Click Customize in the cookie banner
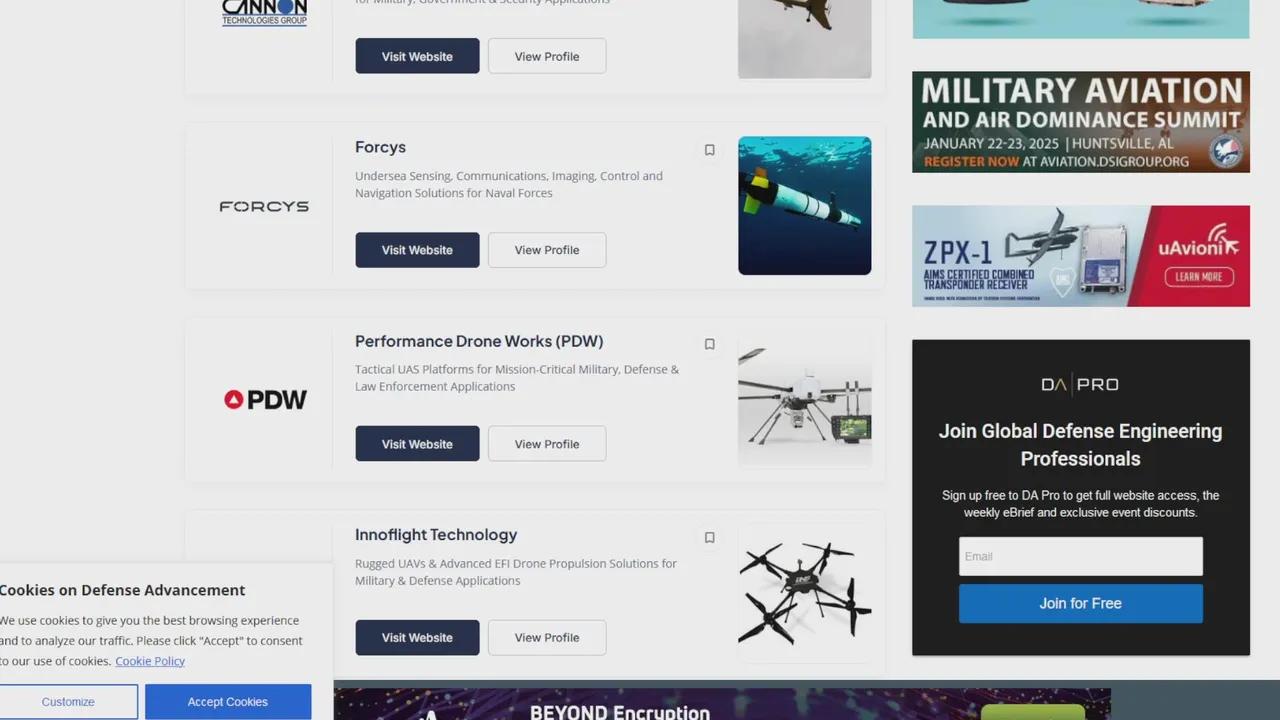 68,702
